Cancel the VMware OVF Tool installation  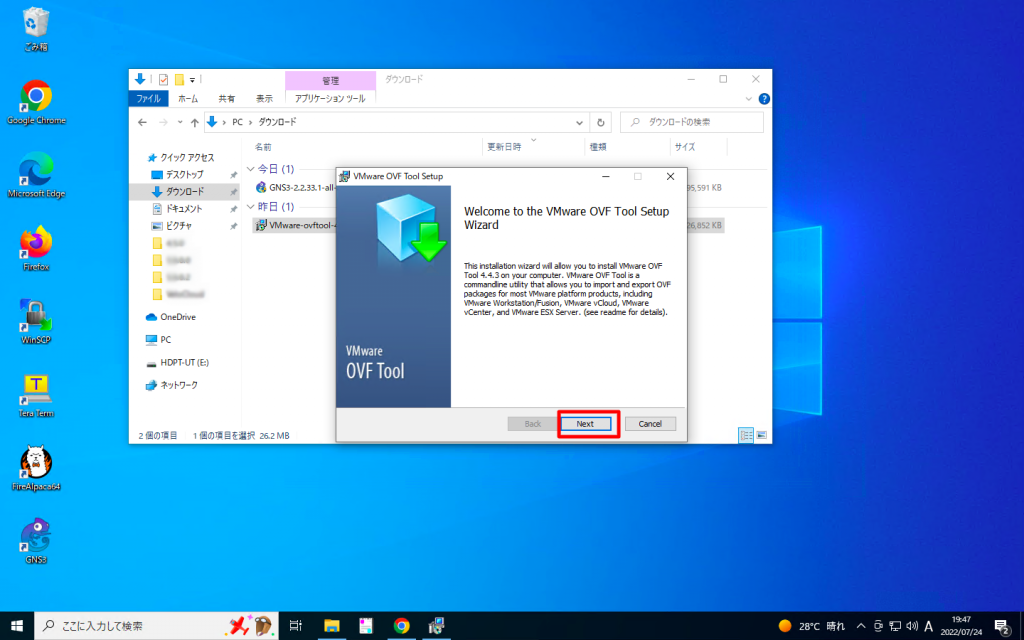click(650, 423)
